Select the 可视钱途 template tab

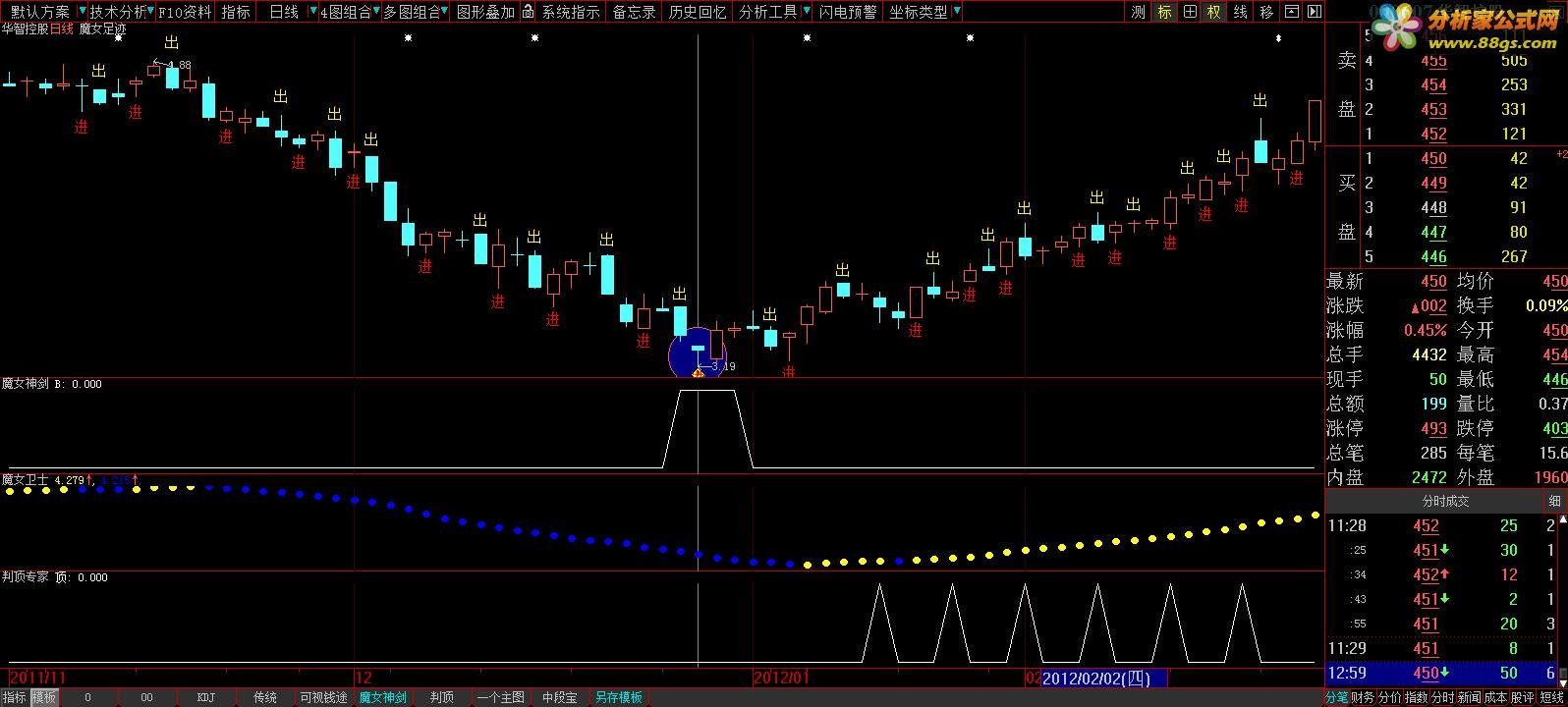(x=323, y=697)
